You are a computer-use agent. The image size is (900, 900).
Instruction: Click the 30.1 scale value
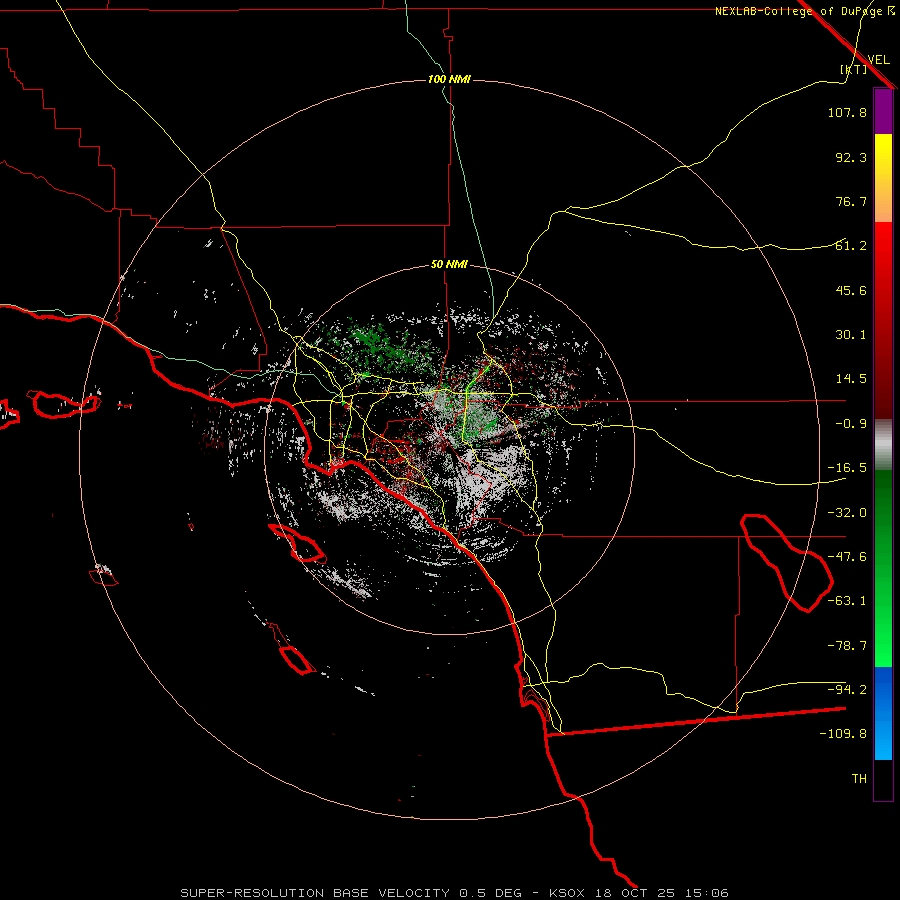(x=851, y=335)
